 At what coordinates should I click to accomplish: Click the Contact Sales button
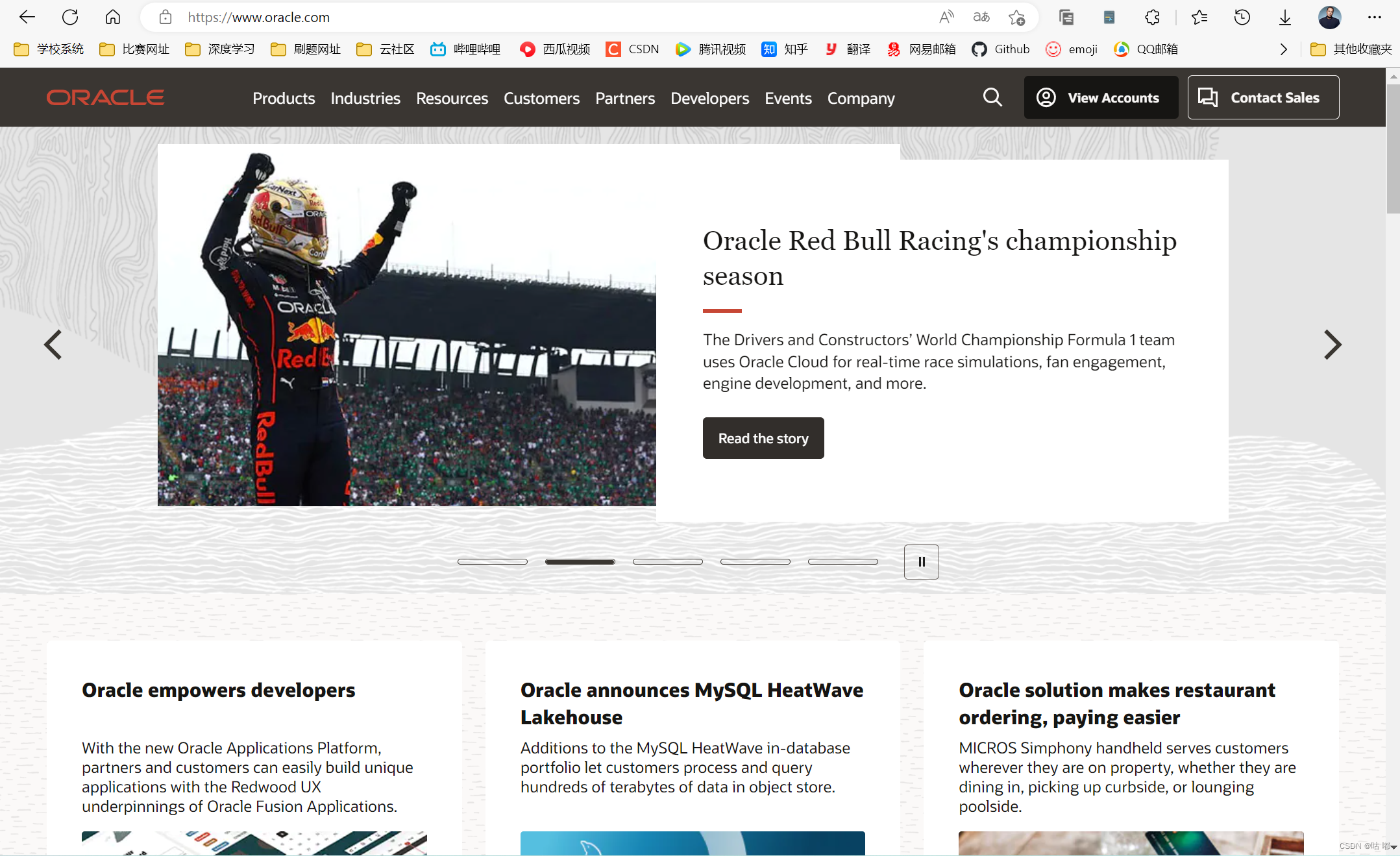pyautogui.click(x=1263, y=97)
